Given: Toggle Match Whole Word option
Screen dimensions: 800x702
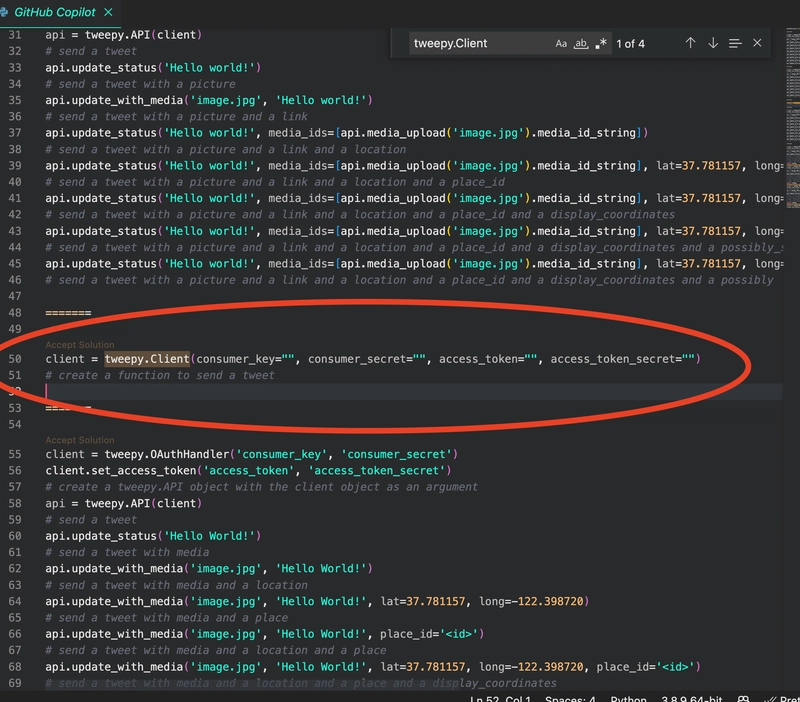Looking at the screenshot, I should [581, 44].
